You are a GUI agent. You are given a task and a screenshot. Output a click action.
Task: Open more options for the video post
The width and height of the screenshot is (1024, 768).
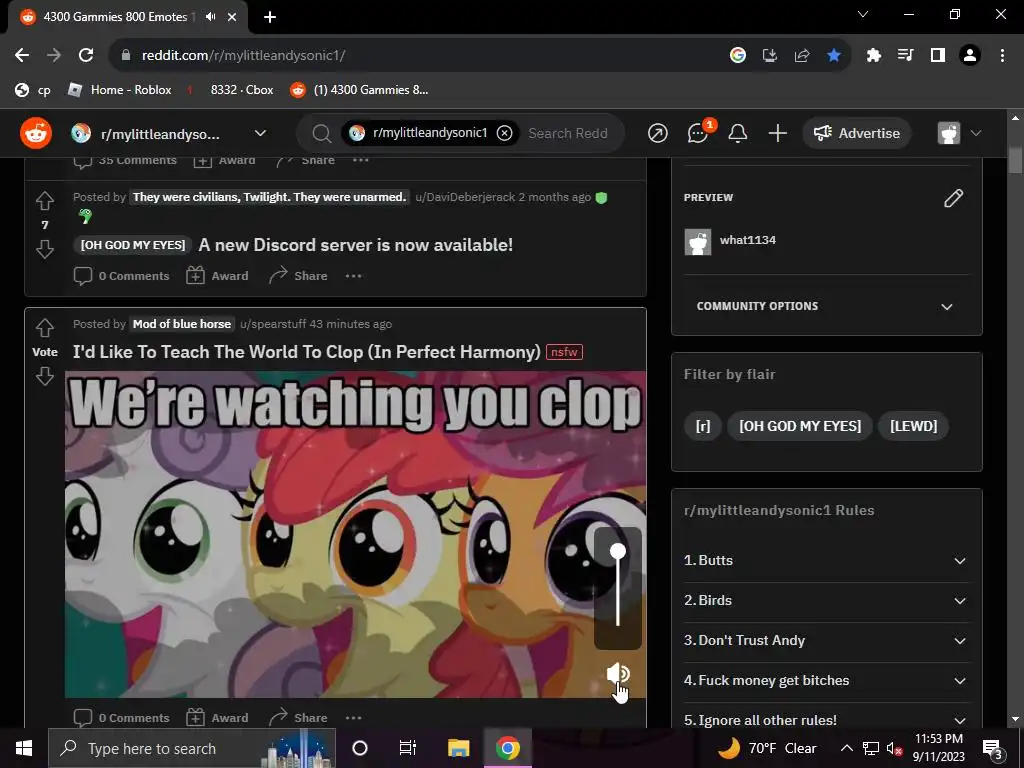[353, 718]
